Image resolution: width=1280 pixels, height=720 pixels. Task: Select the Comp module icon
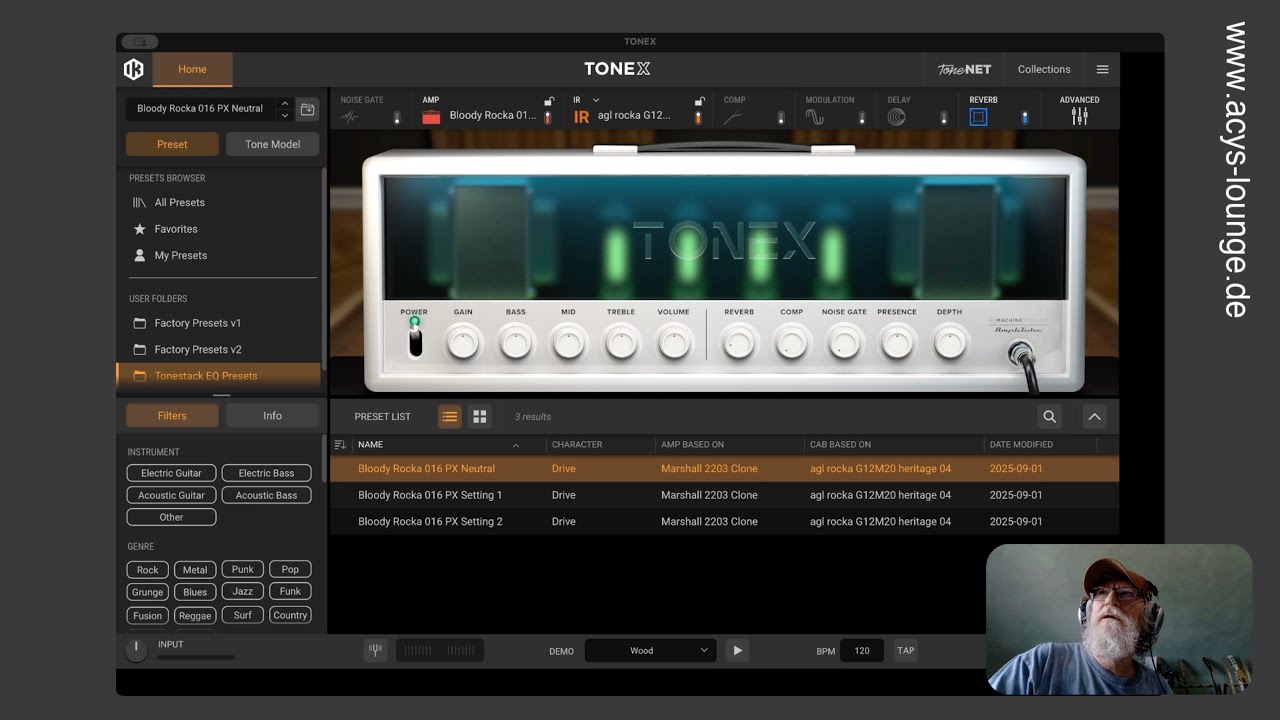[733, 117]
